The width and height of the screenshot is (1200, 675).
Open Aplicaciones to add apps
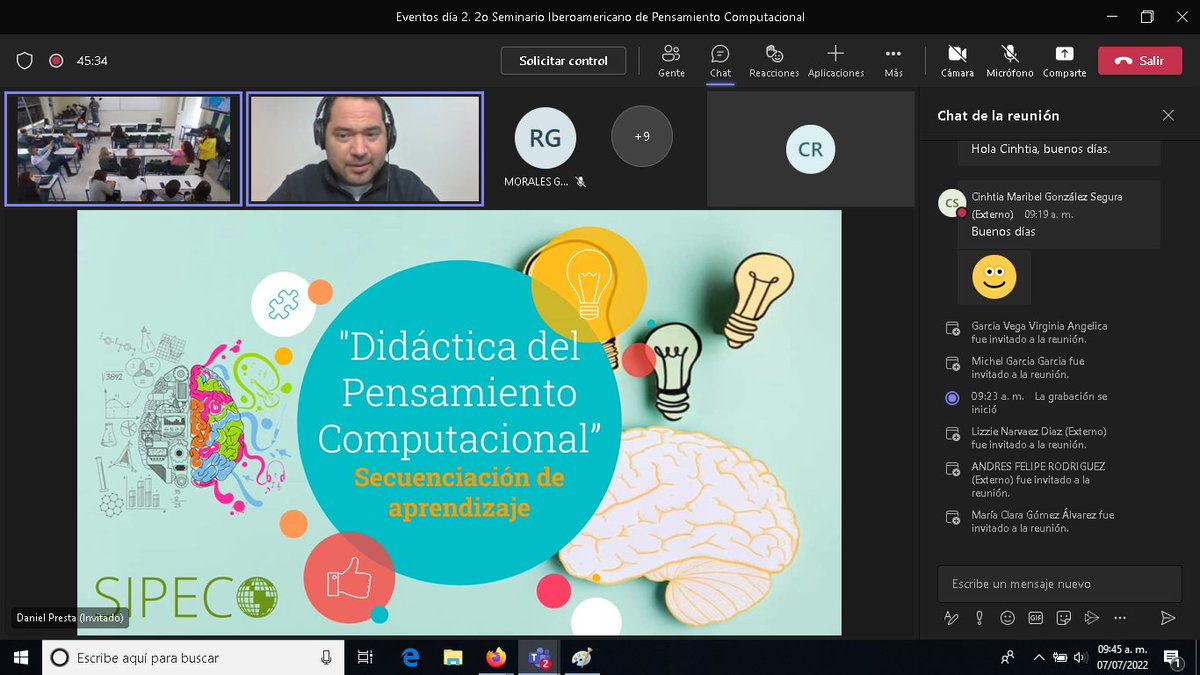pyautogui.click(x=836, y=60)
